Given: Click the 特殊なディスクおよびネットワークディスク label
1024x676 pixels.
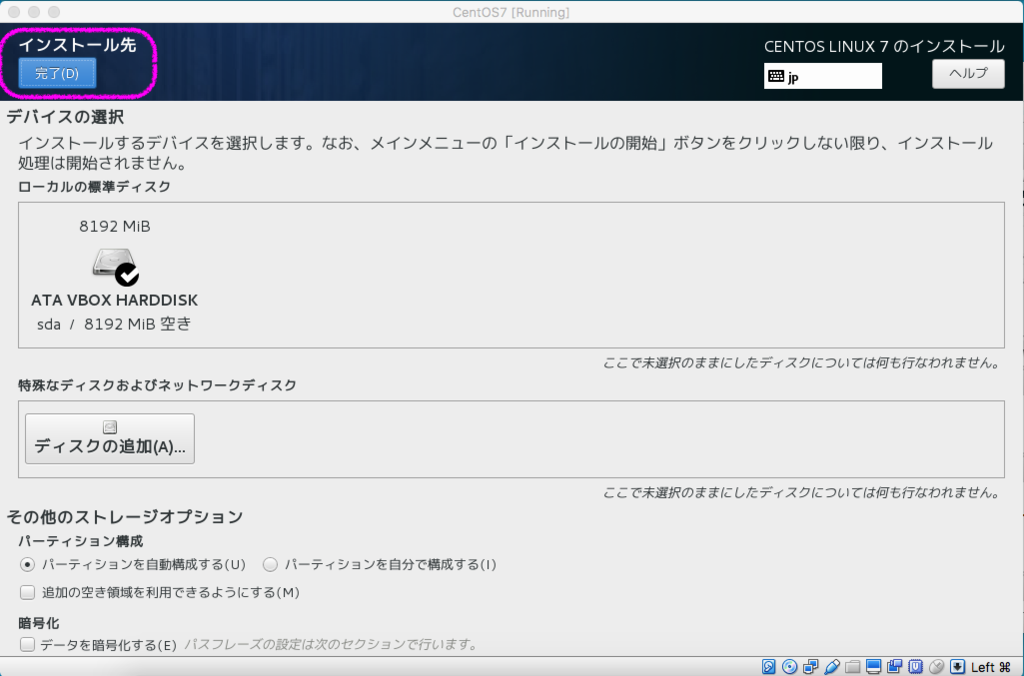Looking at the screenshot, I should tap(157, 385).
